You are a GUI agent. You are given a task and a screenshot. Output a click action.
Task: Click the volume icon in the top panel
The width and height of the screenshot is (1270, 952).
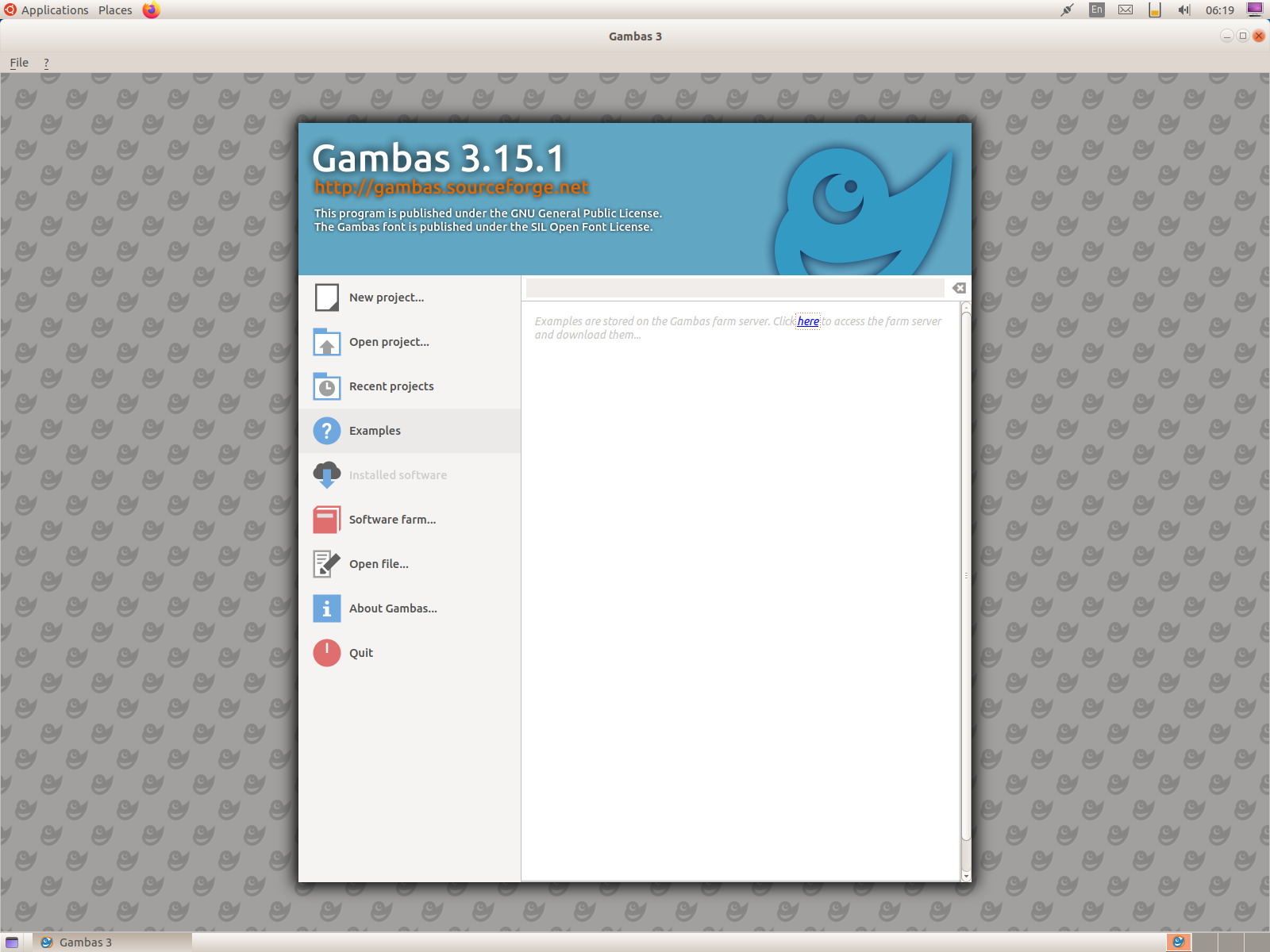click(x=1183, y=10)
